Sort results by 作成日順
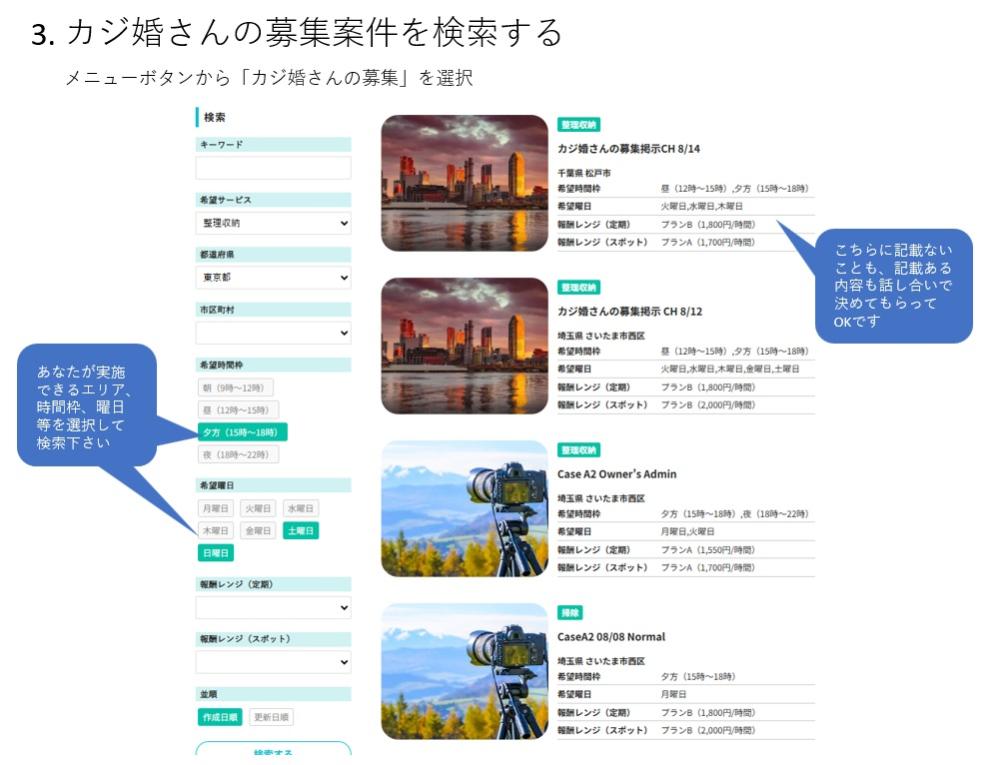This screenshot has width=1000, height=765. click(221, 716)
